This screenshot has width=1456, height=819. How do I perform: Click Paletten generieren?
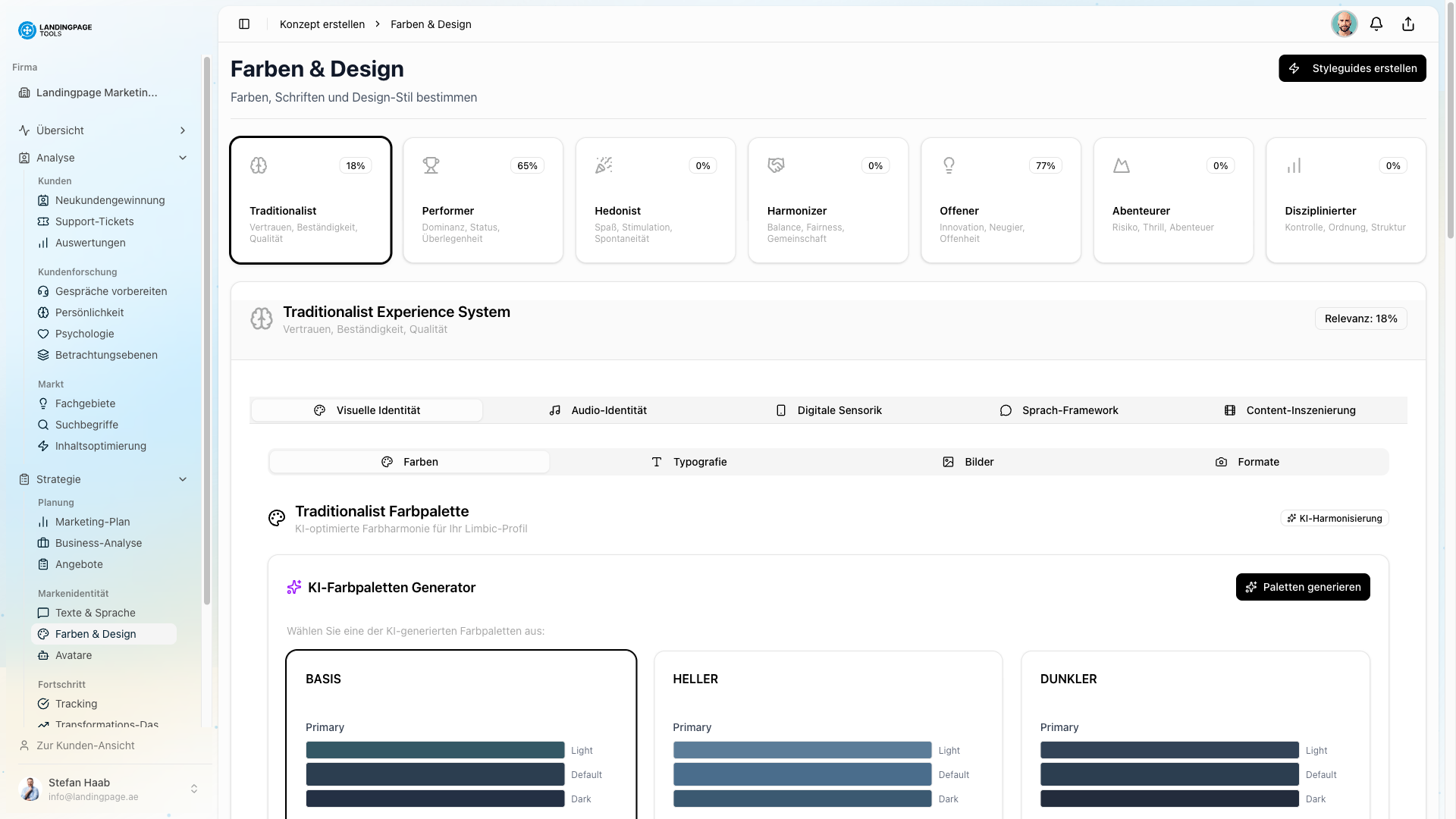[x=1303, y=586]
